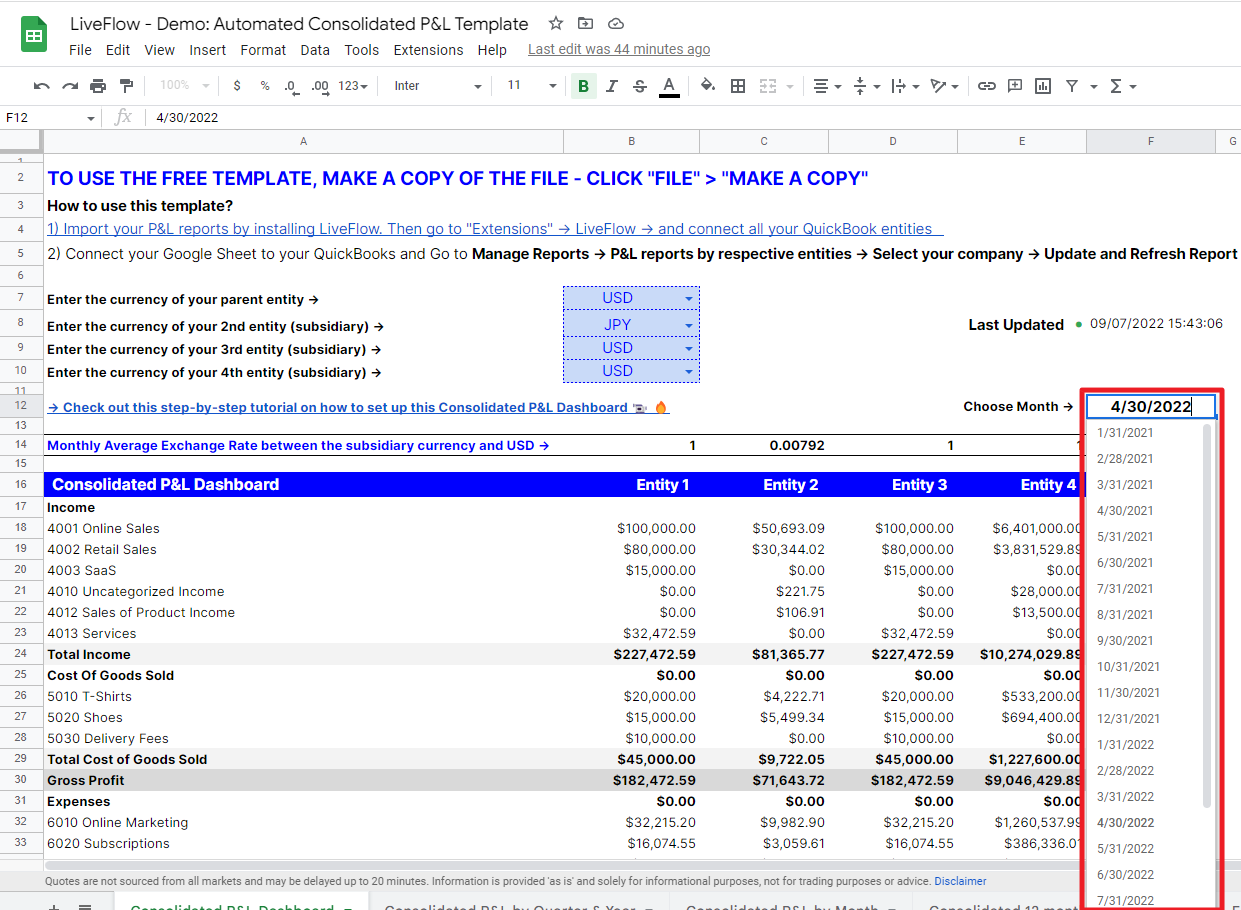Screen dimensions: 1241x910
Task: Star this spreadsheet document
Action: [556, 23]
